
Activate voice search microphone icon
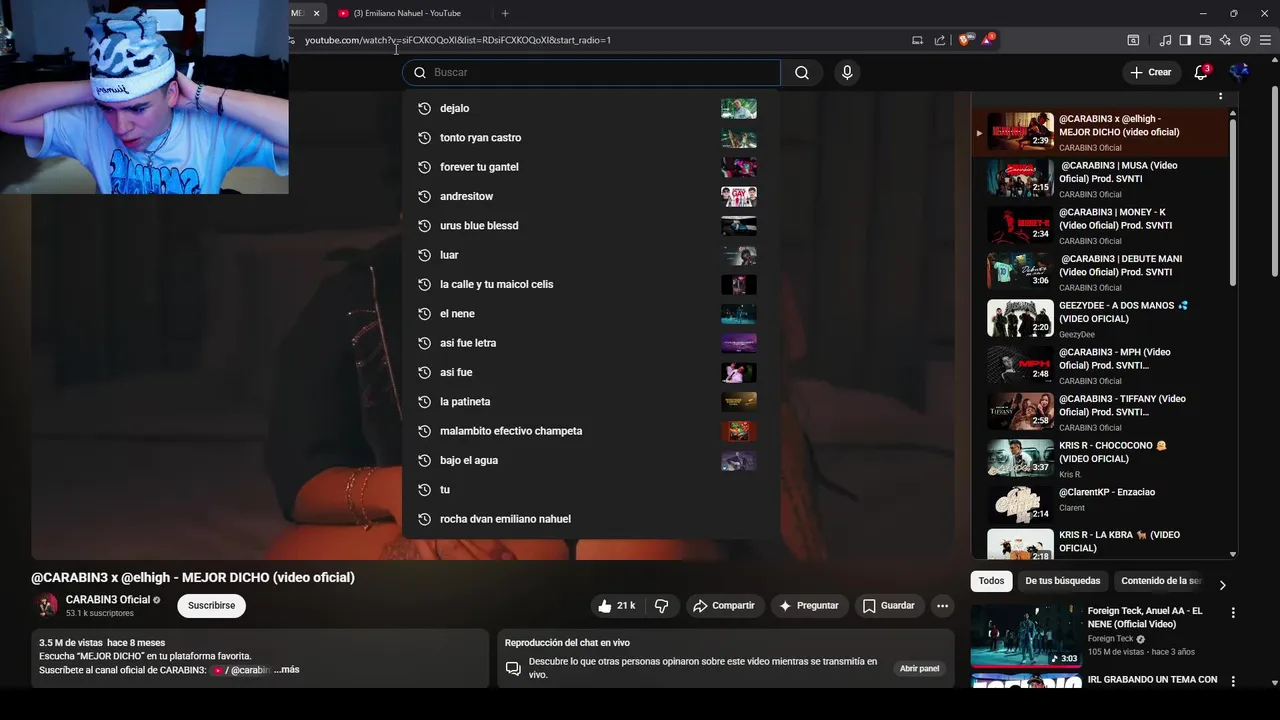click(x=847, y=72)
